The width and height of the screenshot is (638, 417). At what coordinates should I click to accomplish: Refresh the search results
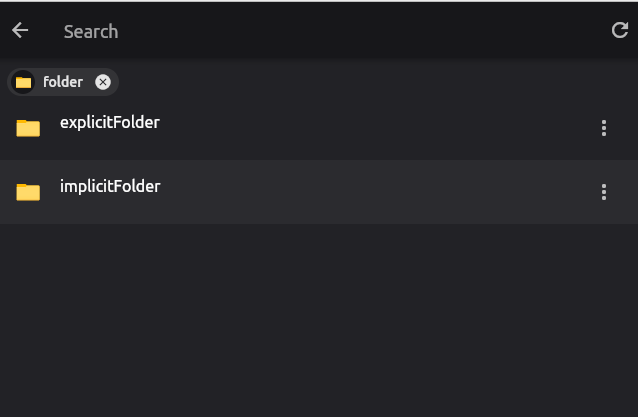(619, 30)
